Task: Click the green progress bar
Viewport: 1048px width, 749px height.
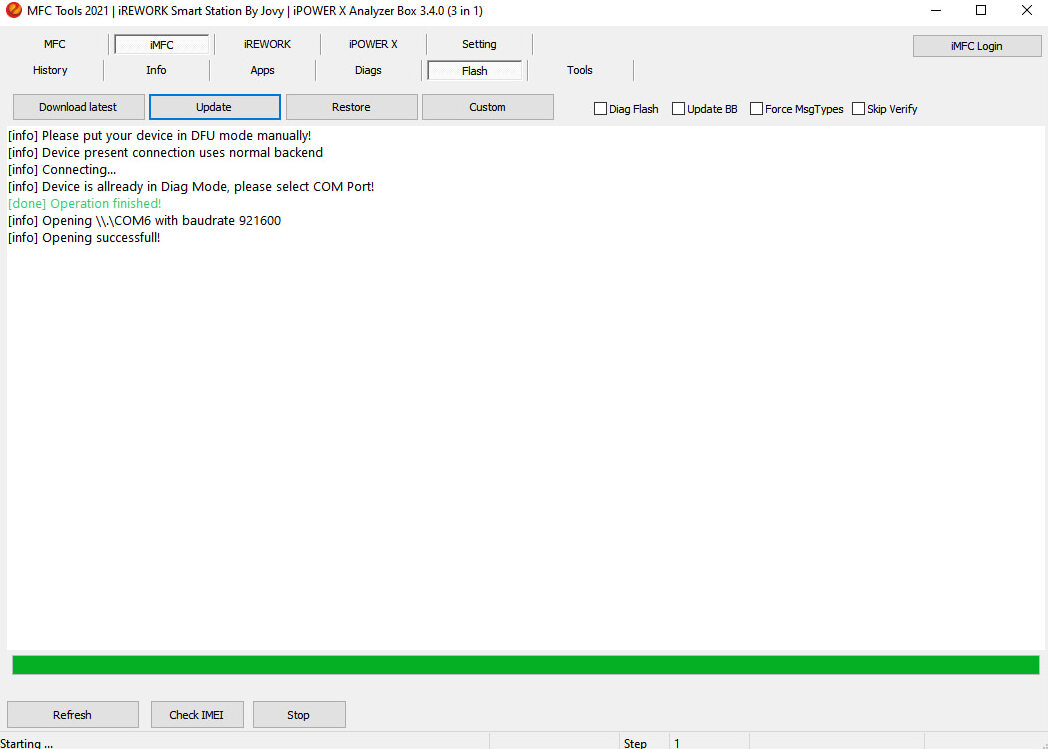Action: click(x=525, y=665)
